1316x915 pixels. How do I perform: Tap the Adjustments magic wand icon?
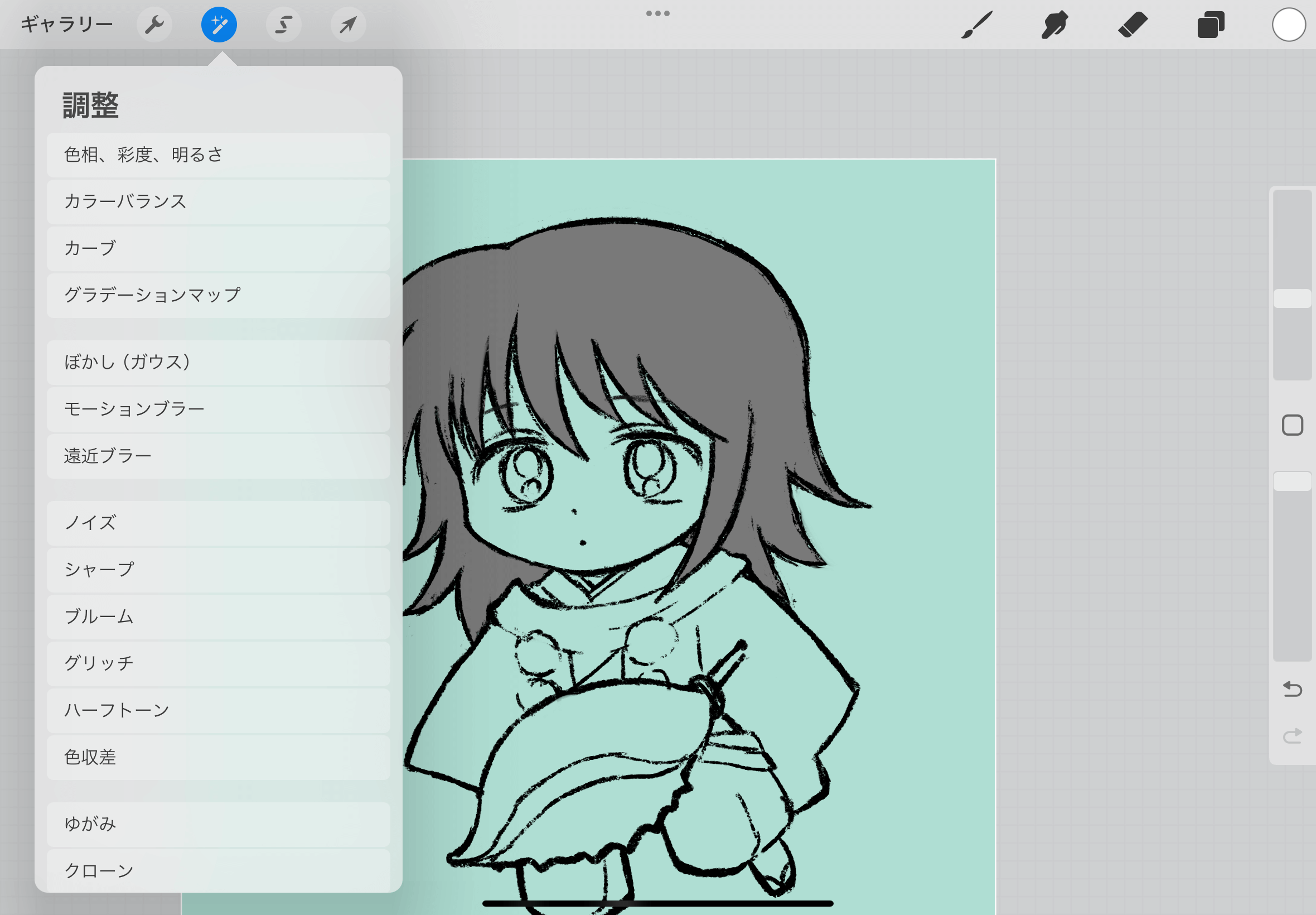click(x=219, y=25)
